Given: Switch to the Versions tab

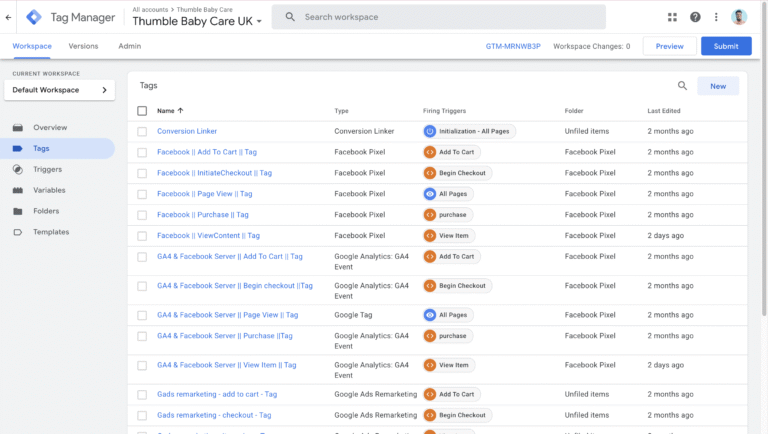Looking at the screenshot, I should (83, 46).
